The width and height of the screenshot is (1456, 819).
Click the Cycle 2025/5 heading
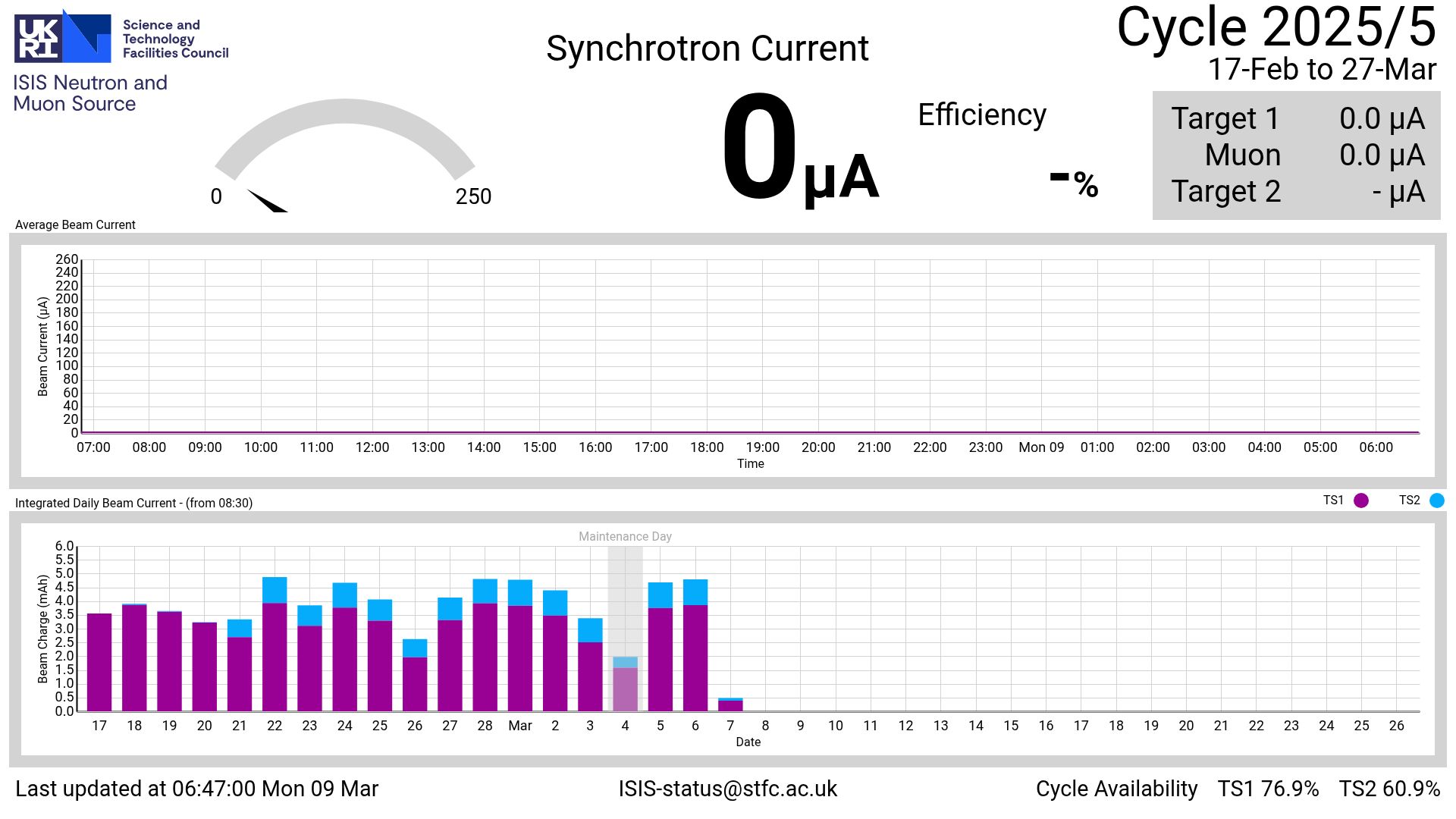tap(1276, 29)
